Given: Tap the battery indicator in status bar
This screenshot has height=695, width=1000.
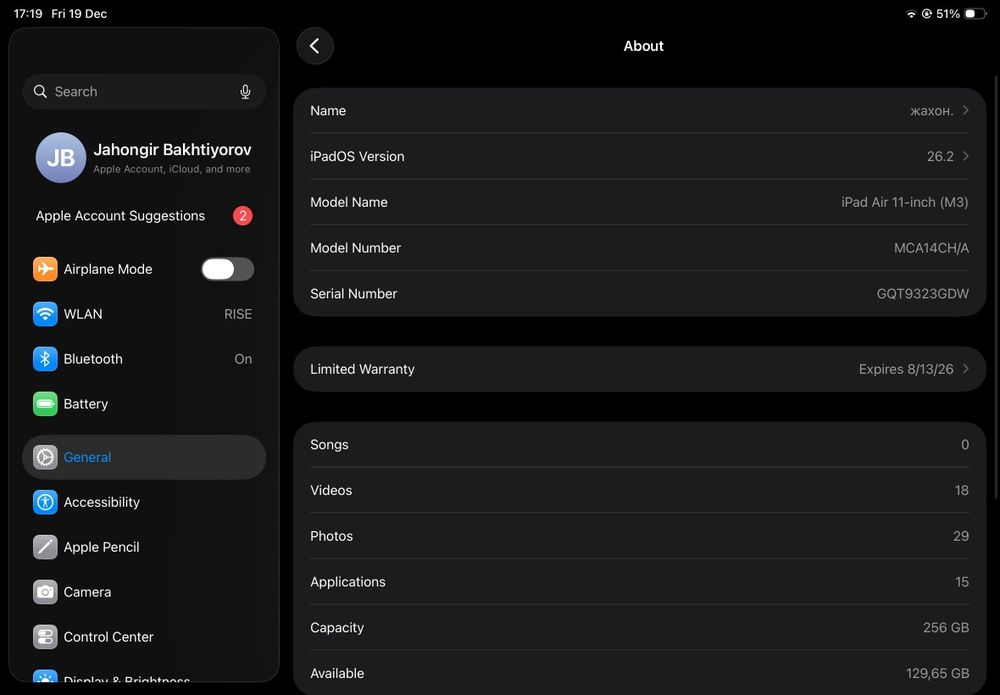Looking at the screenshot, I should [975, 13].
